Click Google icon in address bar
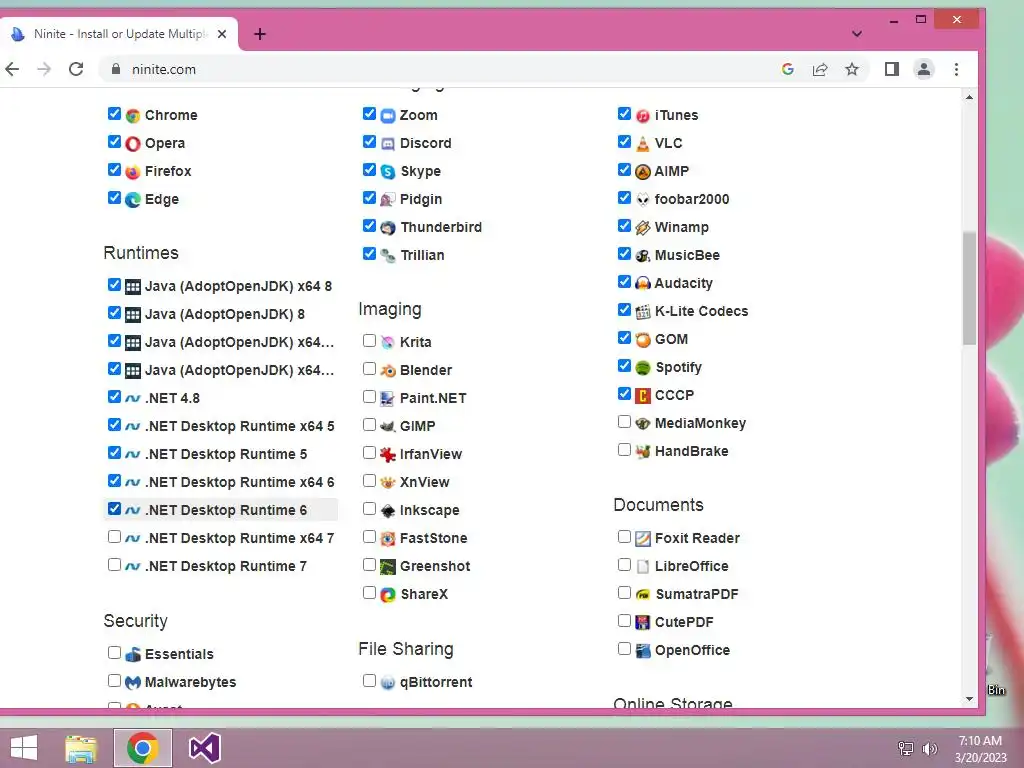The height and width of the screenshot is (768, 1024). 788,69
